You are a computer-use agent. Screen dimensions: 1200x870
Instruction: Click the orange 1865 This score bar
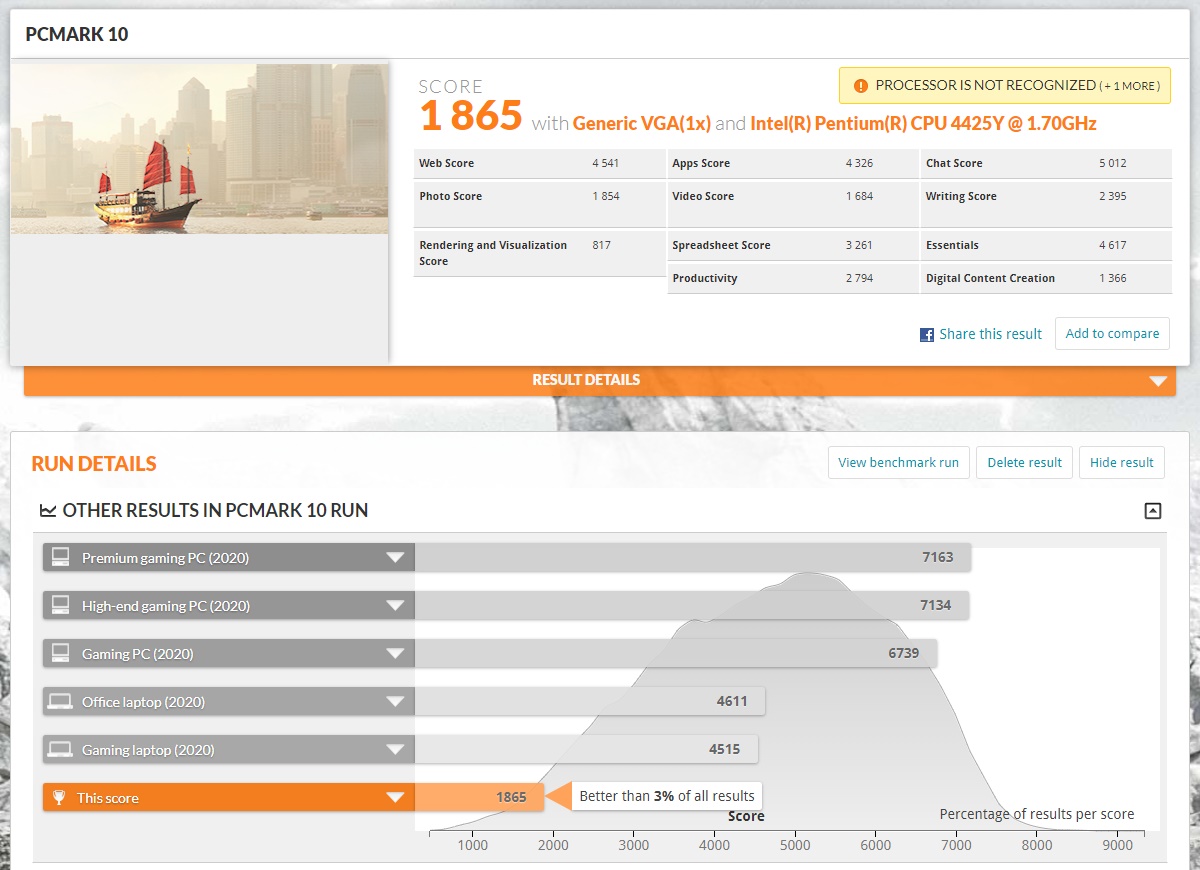coord(479,798)
